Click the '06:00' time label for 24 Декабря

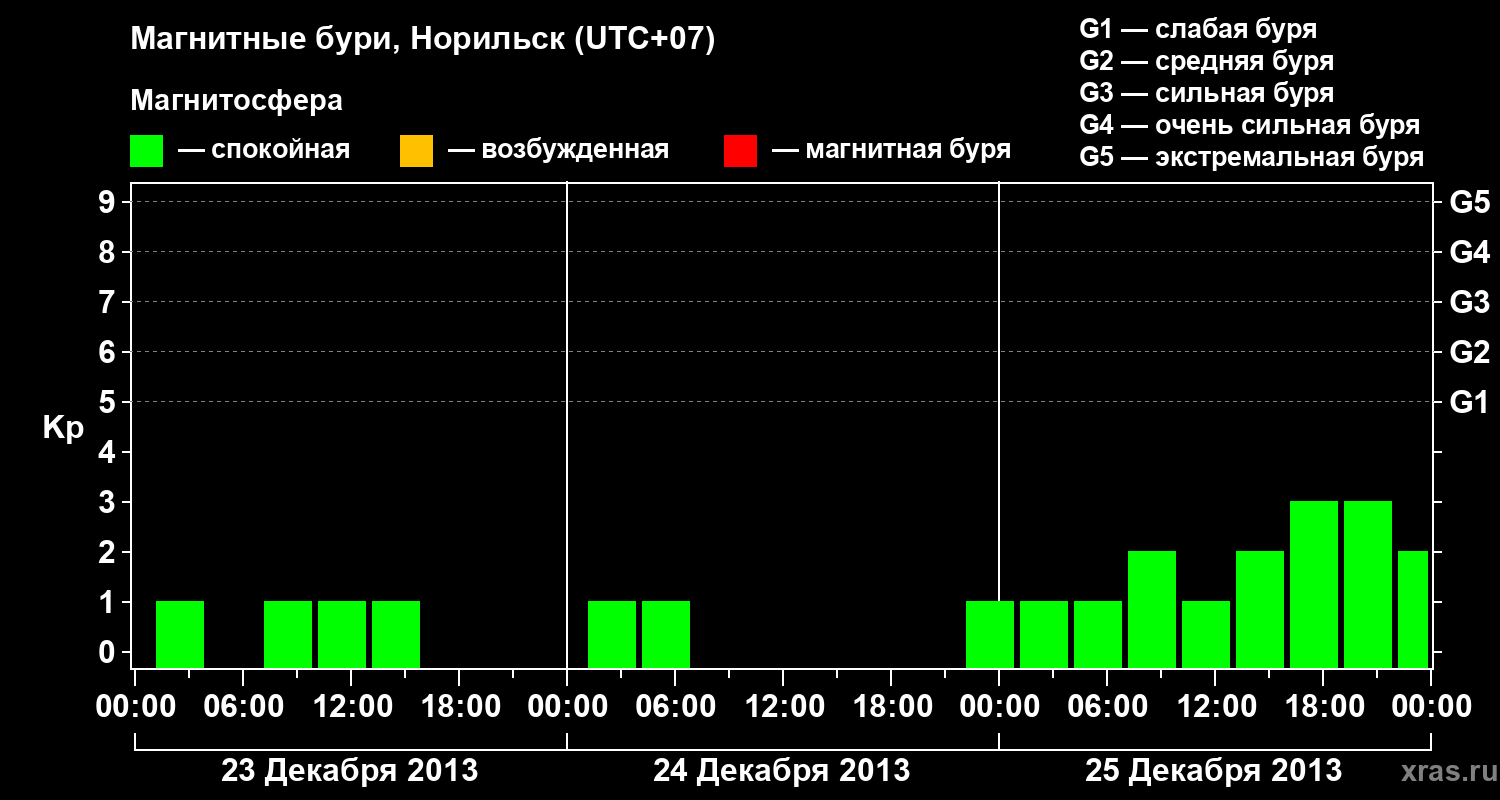point(675,707)
